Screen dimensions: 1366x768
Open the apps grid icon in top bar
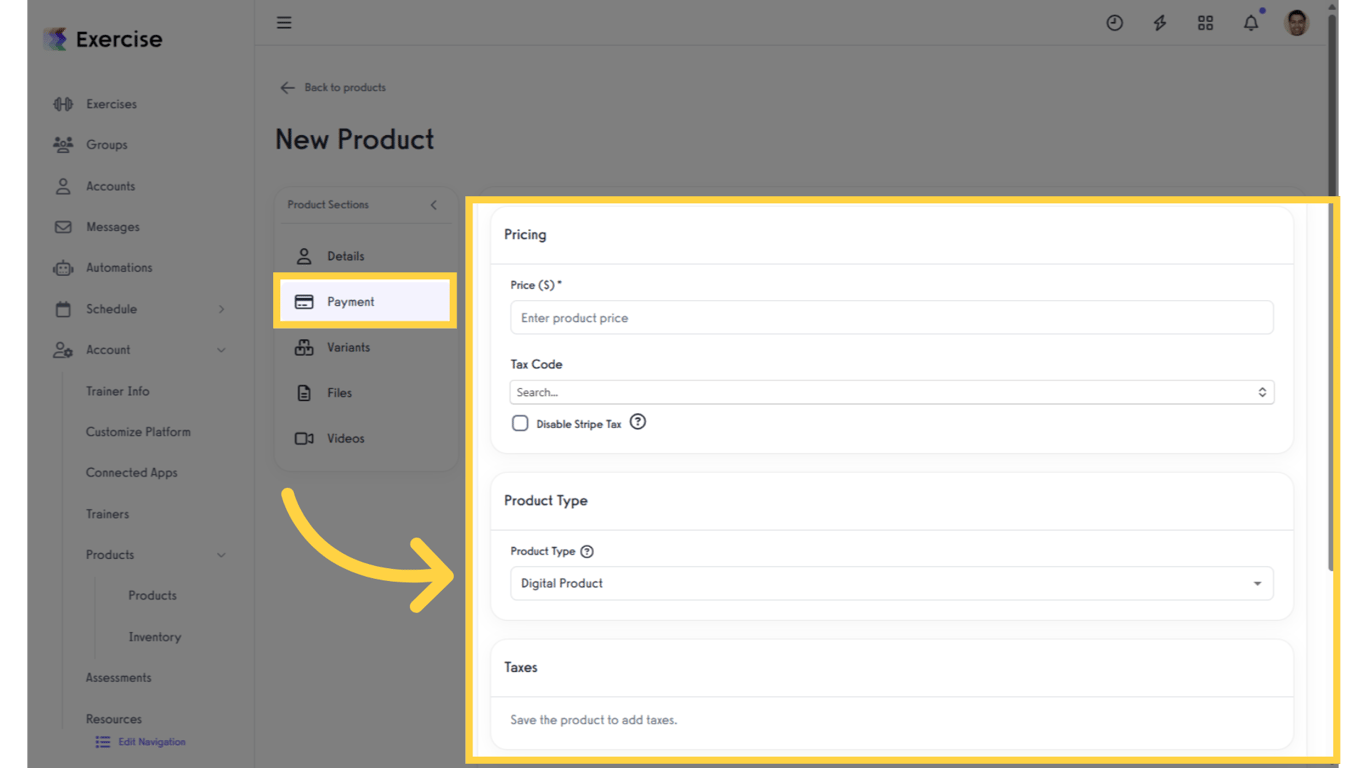(1205, 22)
